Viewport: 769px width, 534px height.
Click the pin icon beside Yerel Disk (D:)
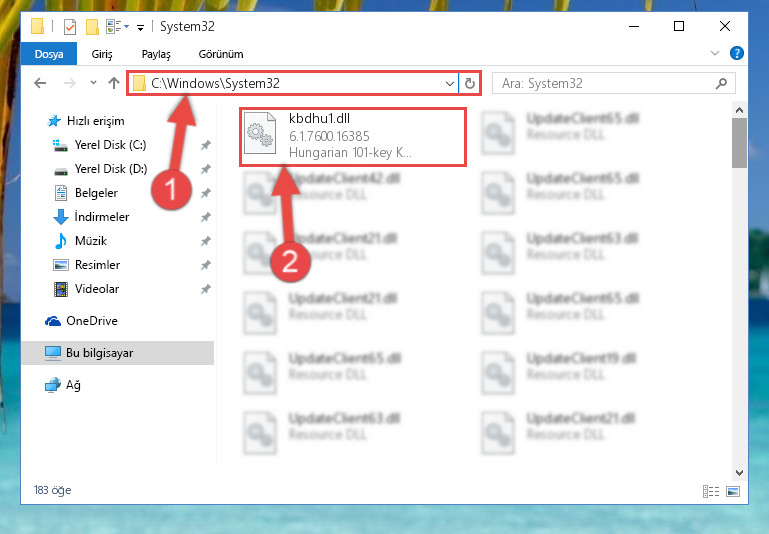pos(205,169)
